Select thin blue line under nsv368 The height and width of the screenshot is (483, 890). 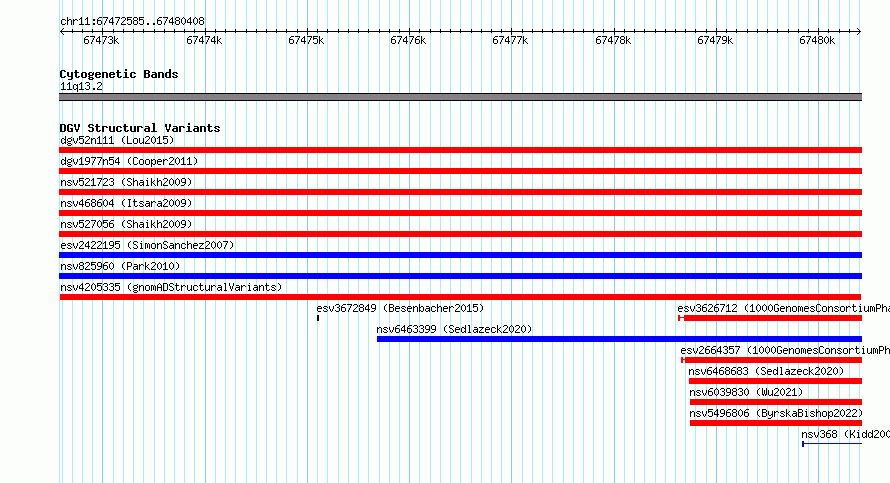832,444
